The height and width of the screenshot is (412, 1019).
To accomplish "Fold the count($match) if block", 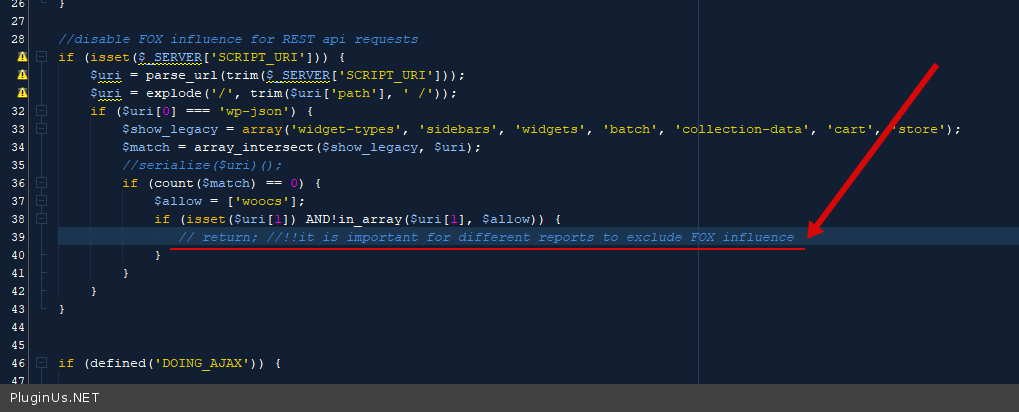I will point(42,183).
